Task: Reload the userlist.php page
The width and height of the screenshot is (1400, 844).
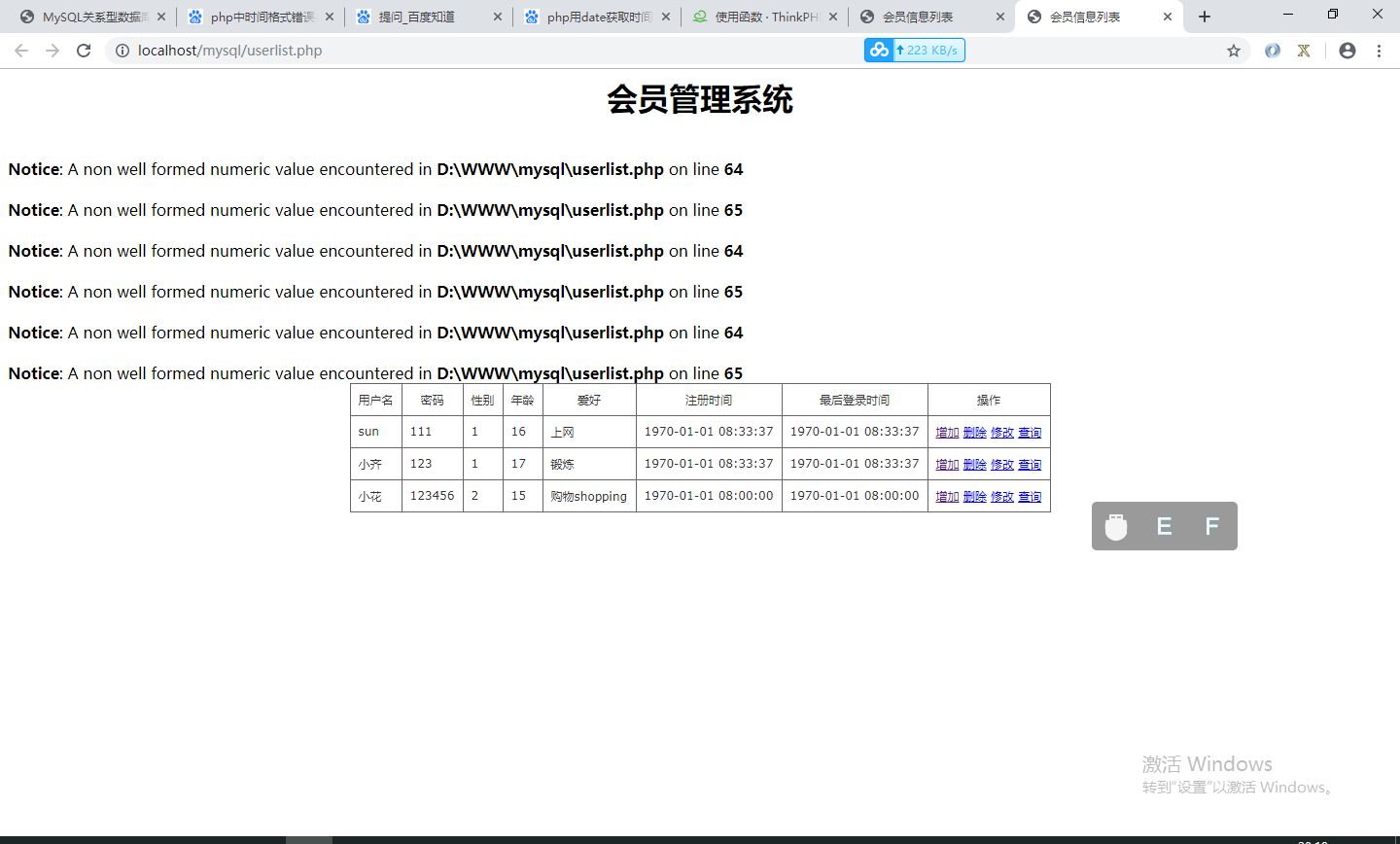Action: tap(83, 50)
